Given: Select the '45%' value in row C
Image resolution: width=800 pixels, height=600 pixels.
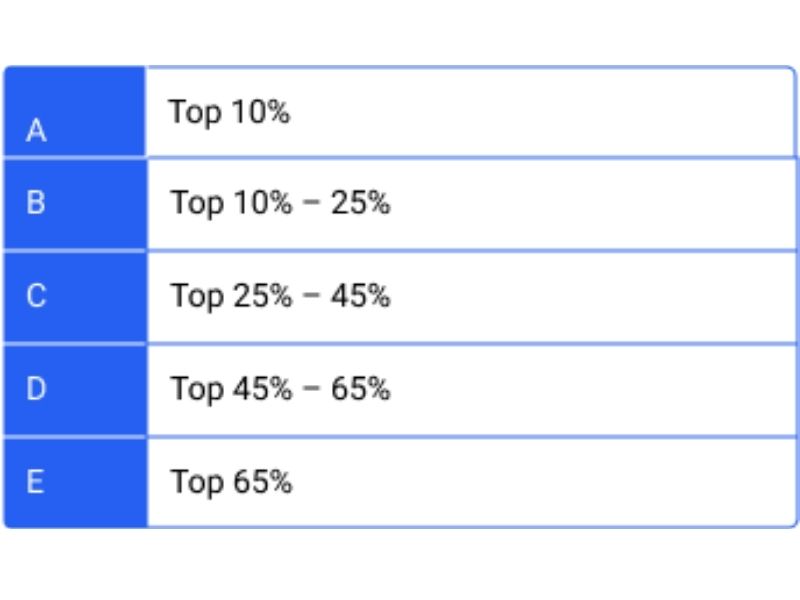Looking at the screenshot, I should click(x=360, y=297).
